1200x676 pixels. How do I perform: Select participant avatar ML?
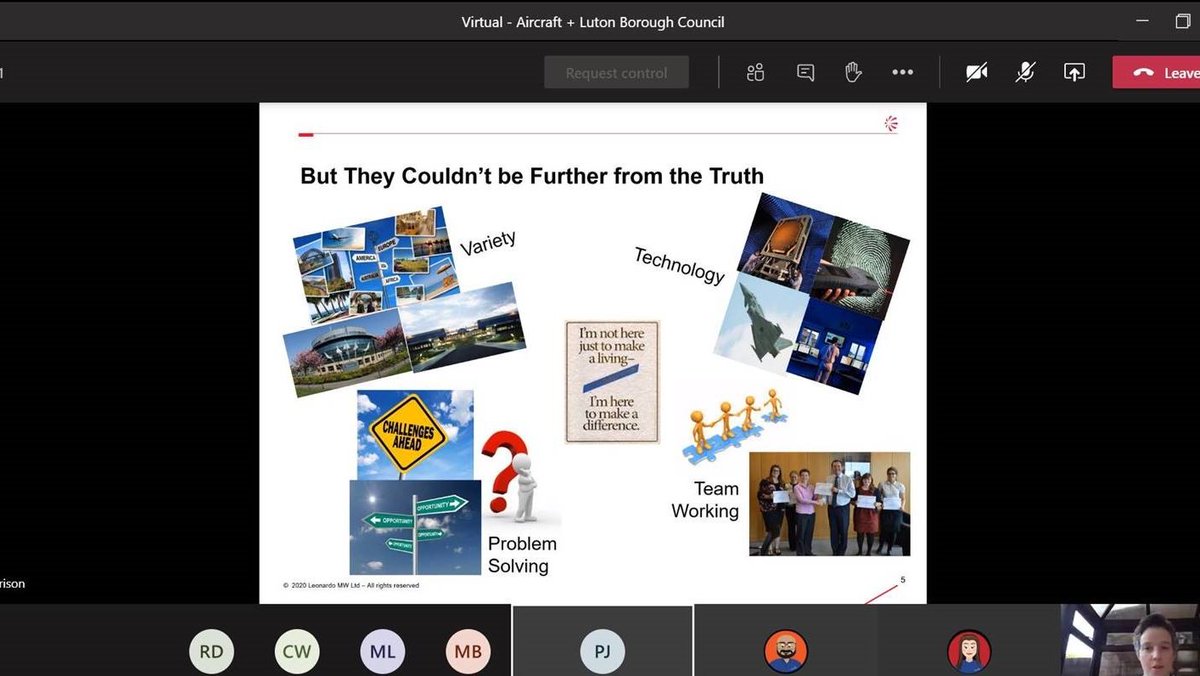pos(382,652)
